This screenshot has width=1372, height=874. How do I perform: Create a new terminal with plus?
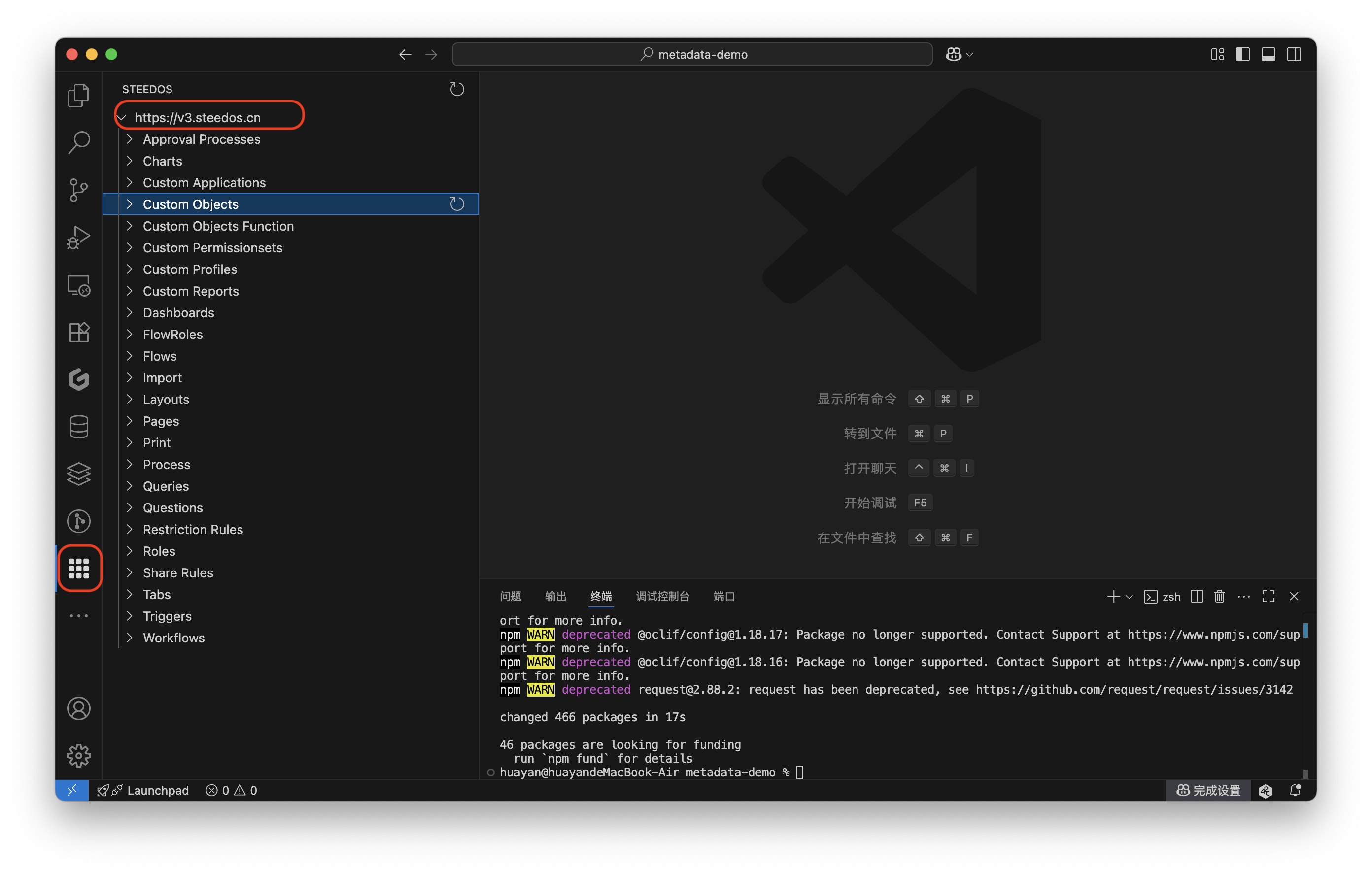pyautogui.click(x=1113, y=596)
